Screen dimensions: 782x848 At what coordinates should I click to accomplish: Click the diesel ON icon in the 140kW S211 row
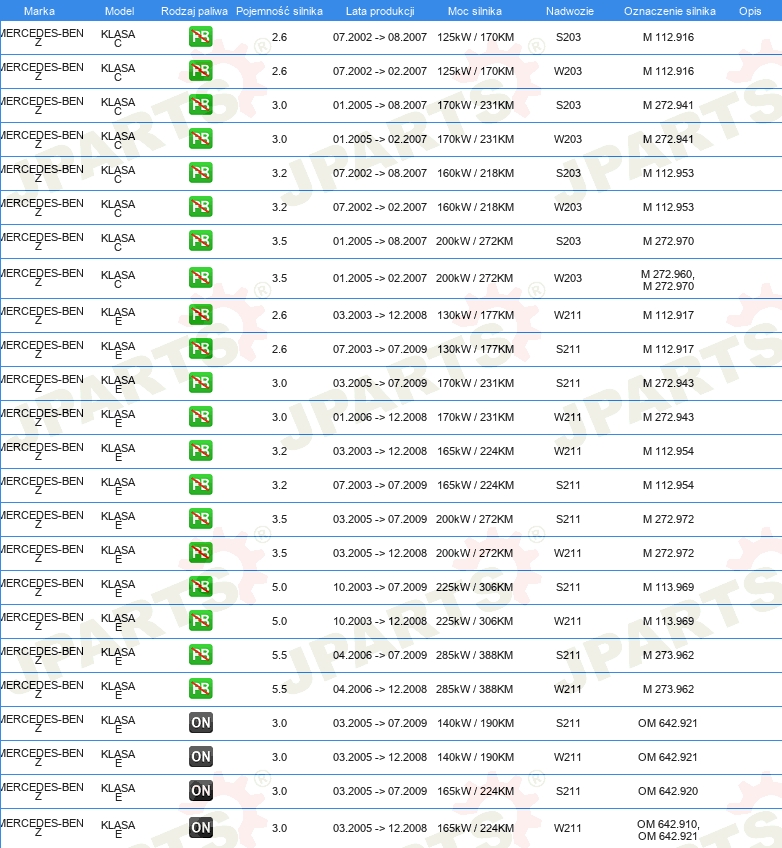coord(201,723)
